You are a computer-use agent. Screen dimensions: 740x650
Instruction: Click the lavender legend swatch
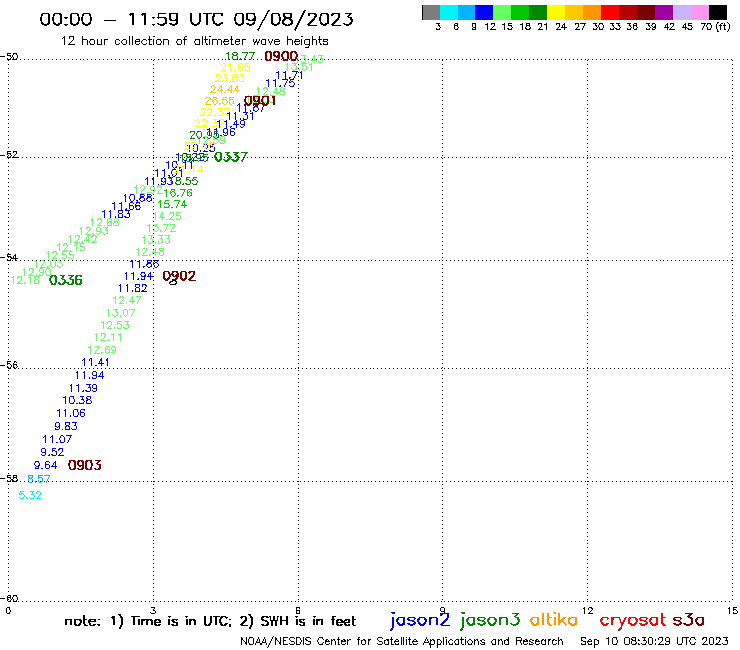pos(681,12)
